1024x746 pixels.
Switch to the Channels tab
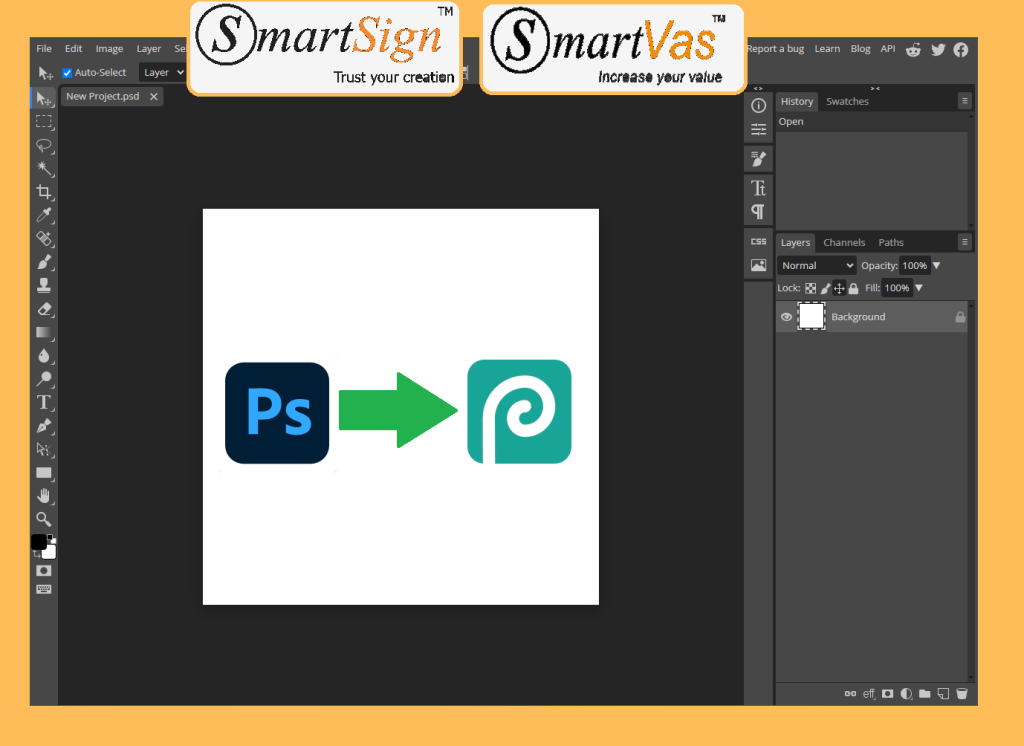point(844,242)
